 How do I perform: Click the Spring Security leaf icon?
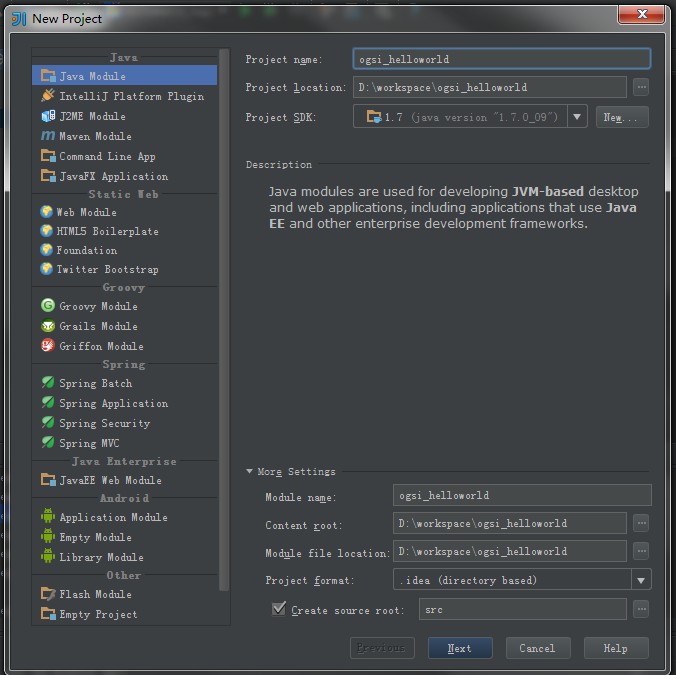[48, 422]
